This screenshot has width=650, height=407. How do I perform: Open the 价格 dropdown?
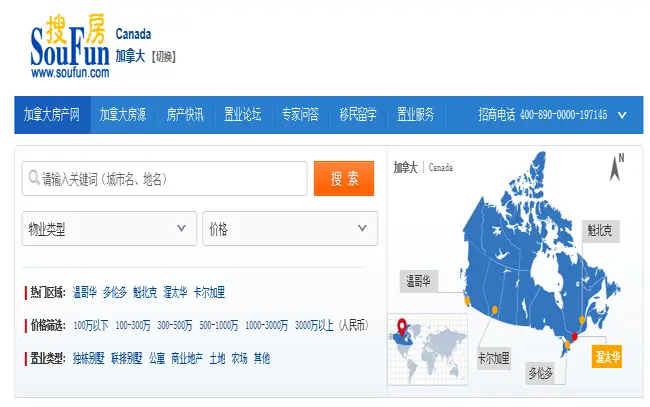(290, 228)
